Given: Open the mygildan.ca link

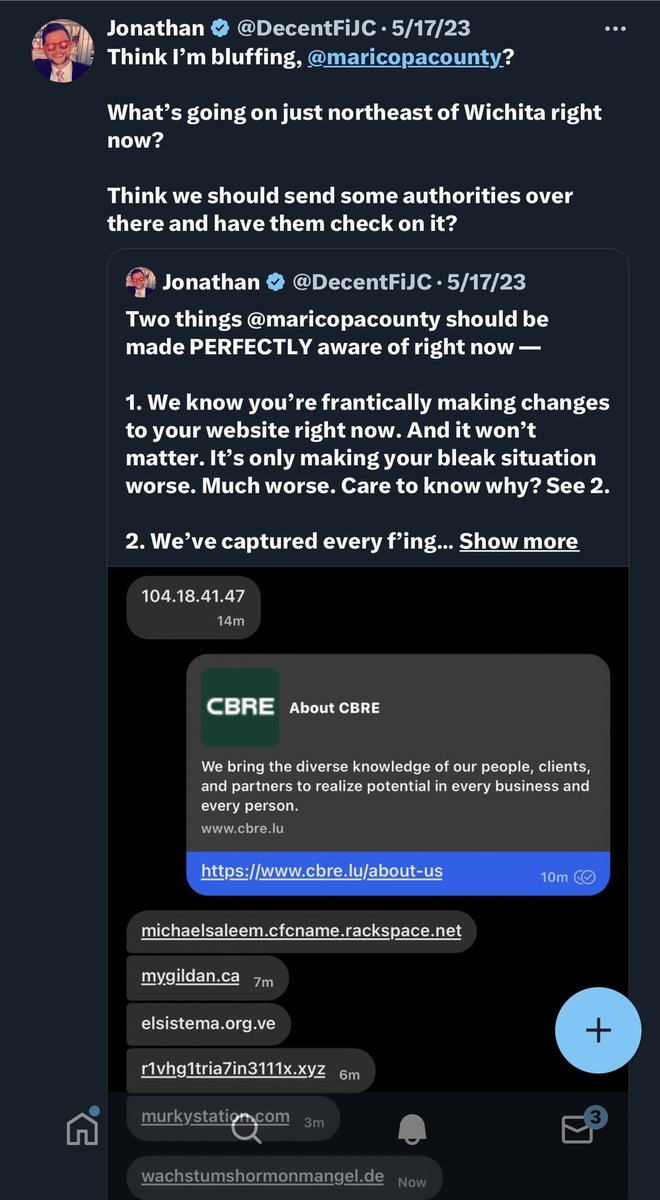Looking at the screenshot, I should [x=190, y=976].
